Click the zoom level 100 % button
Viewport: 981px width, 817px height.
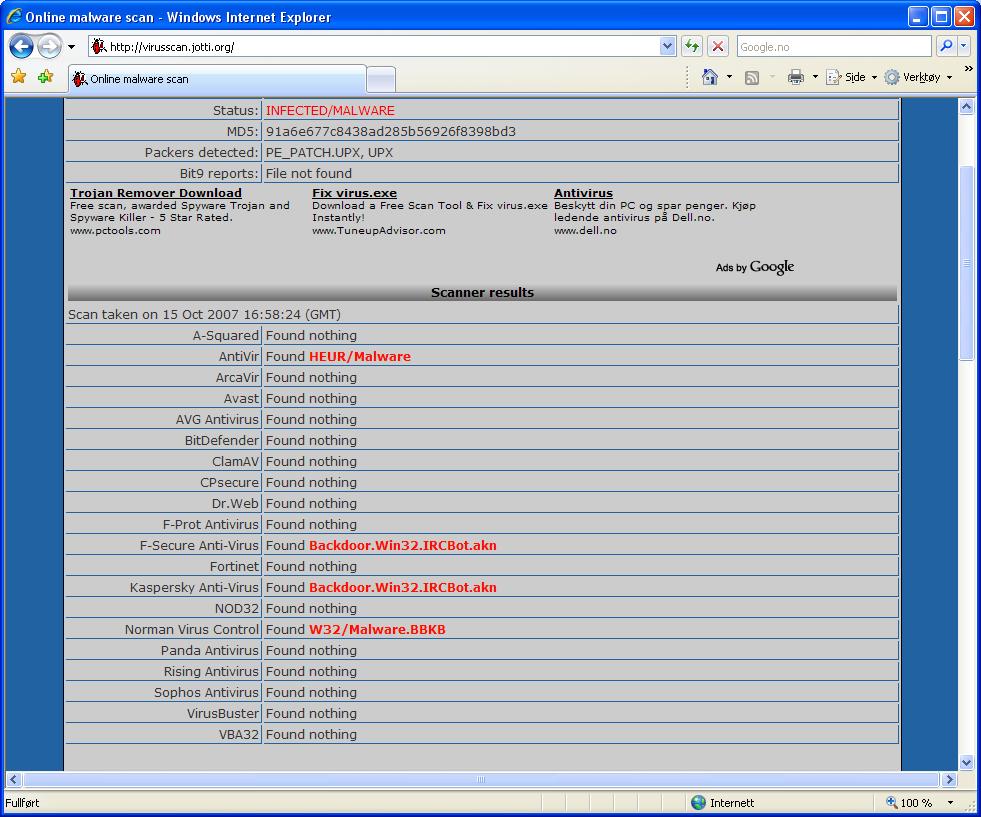908,803
